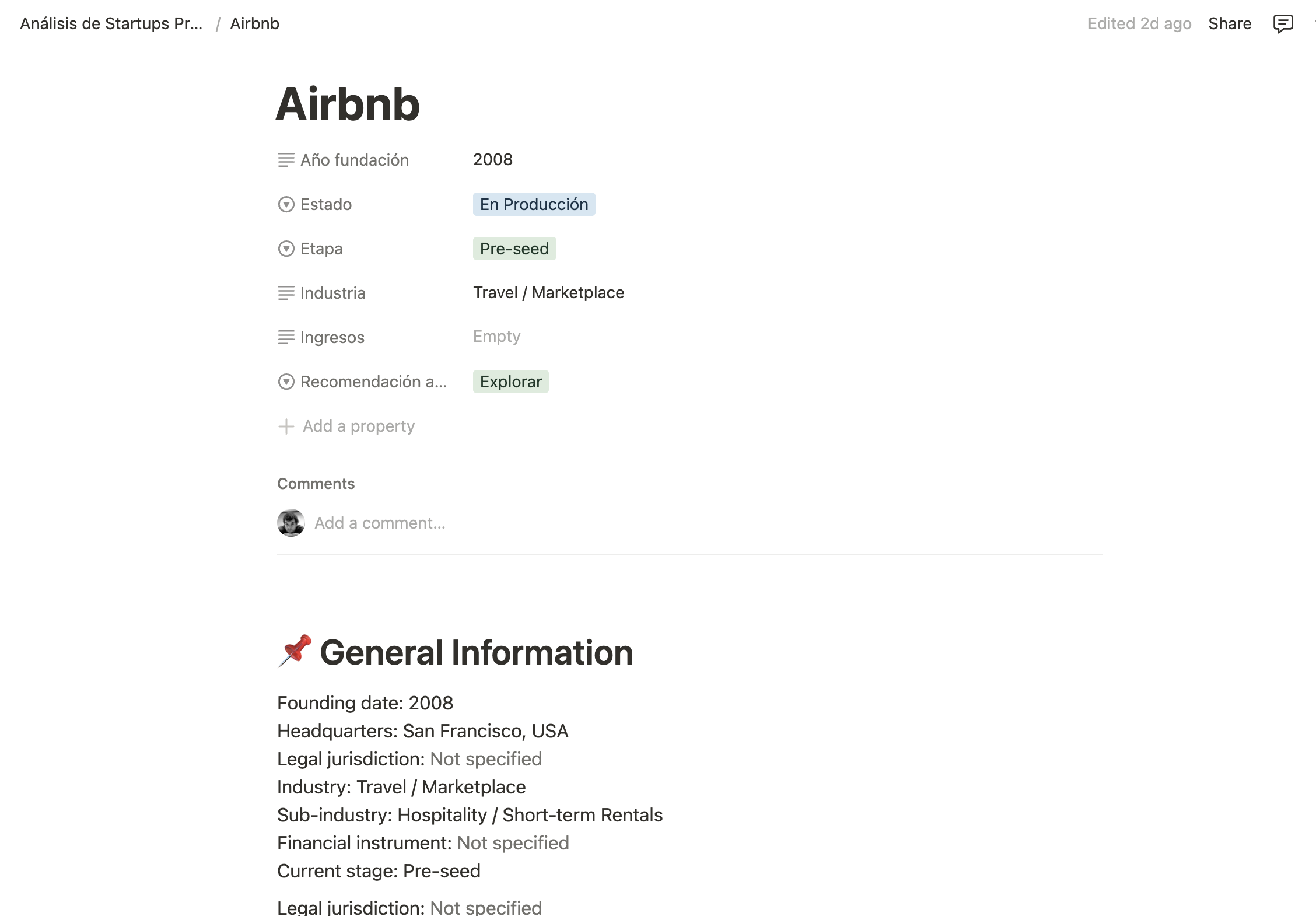Click the red pin emoji in General Information heading
1316x916 pixels.
pyautogui.click(x=294, y=652)
